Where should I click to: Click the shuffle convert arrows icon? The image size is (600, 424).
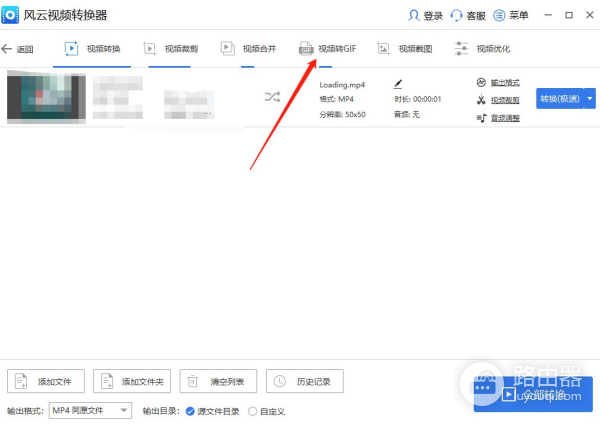[x=272, y=97]
